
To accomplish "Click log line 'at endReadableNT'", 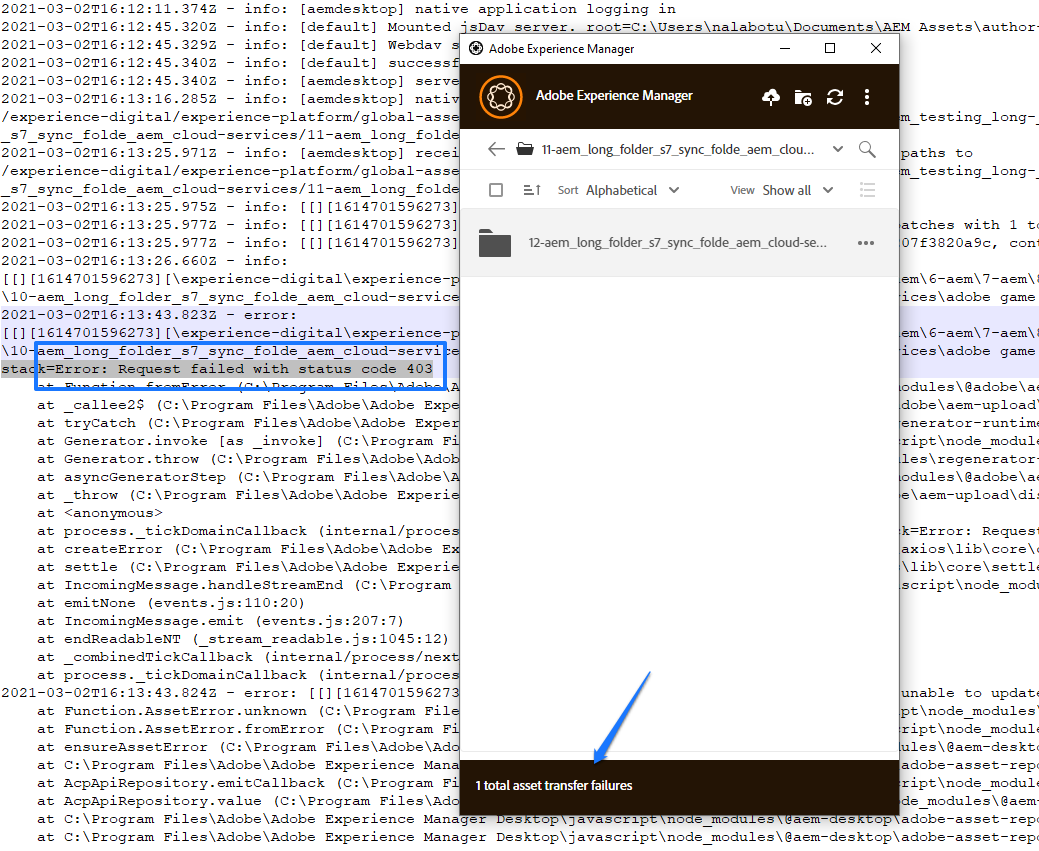I will tap(243, 639).
